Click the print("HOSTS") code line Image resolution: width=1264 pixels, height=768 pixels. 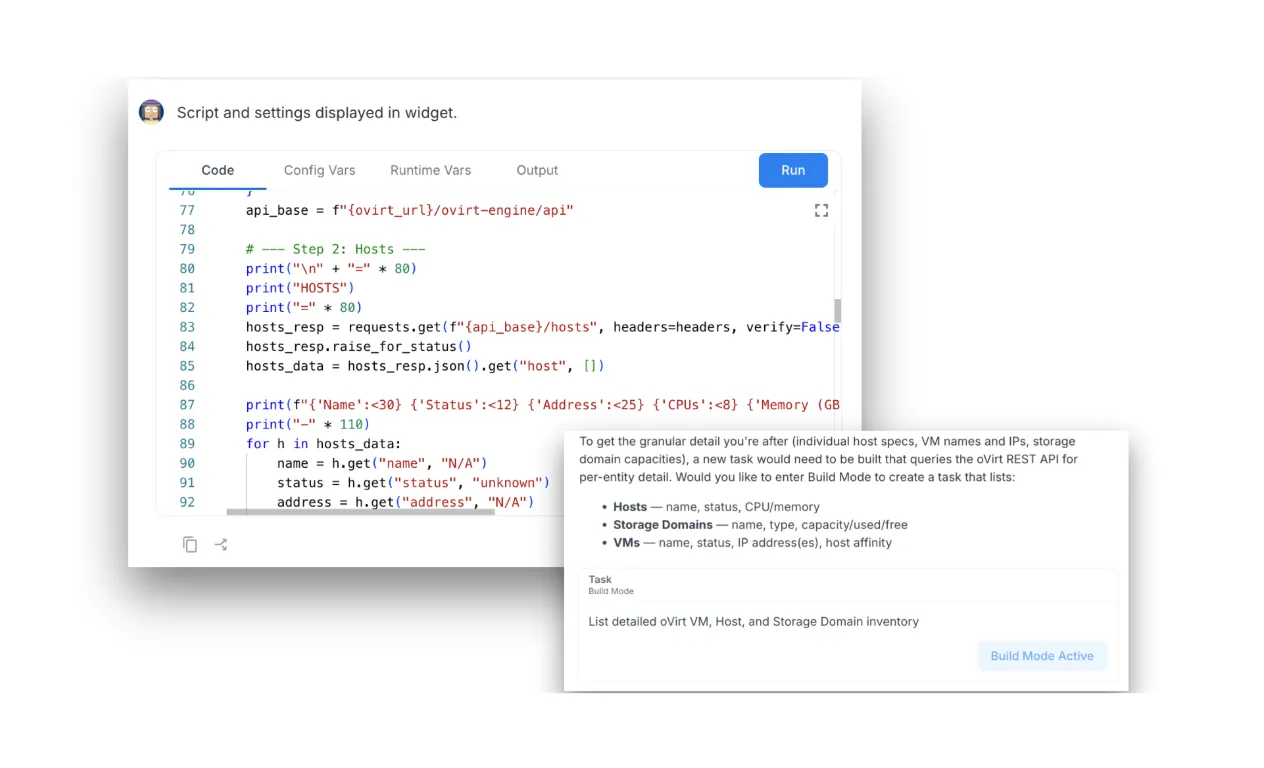(300, 288)
